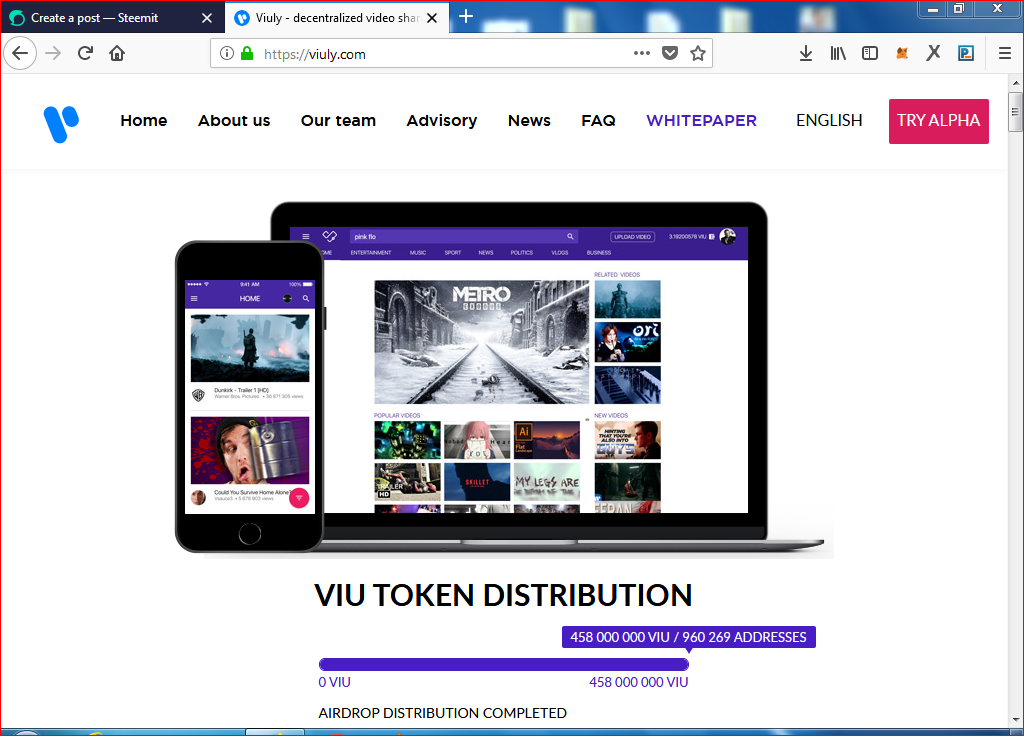Open the Home nav link
The width and height of the screenshot is (1024, 736).
click(144, 121)
